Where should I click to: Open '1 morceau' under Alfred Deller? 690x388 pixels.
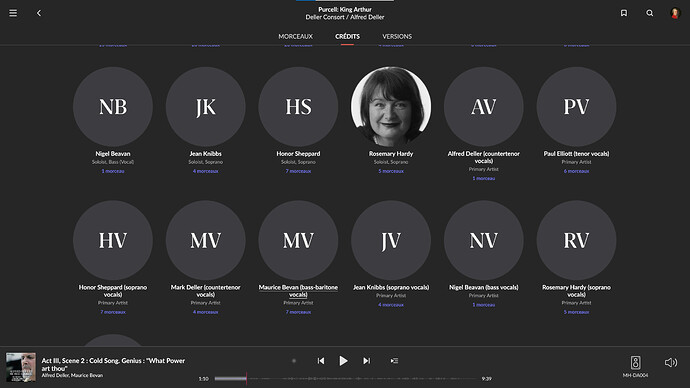[484, 178]
